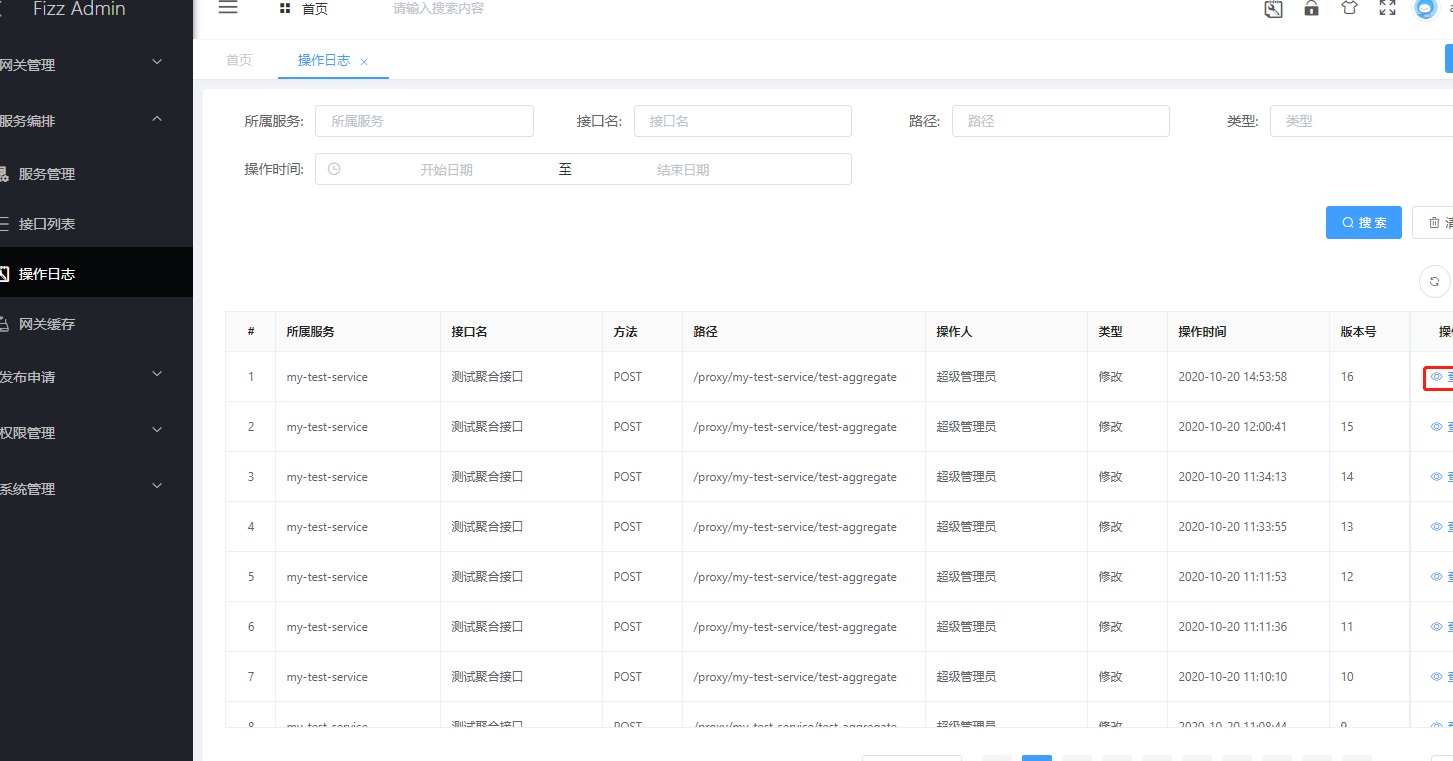Click the grid icon beside 首页 breadcrumb

(x=285, y=9)
